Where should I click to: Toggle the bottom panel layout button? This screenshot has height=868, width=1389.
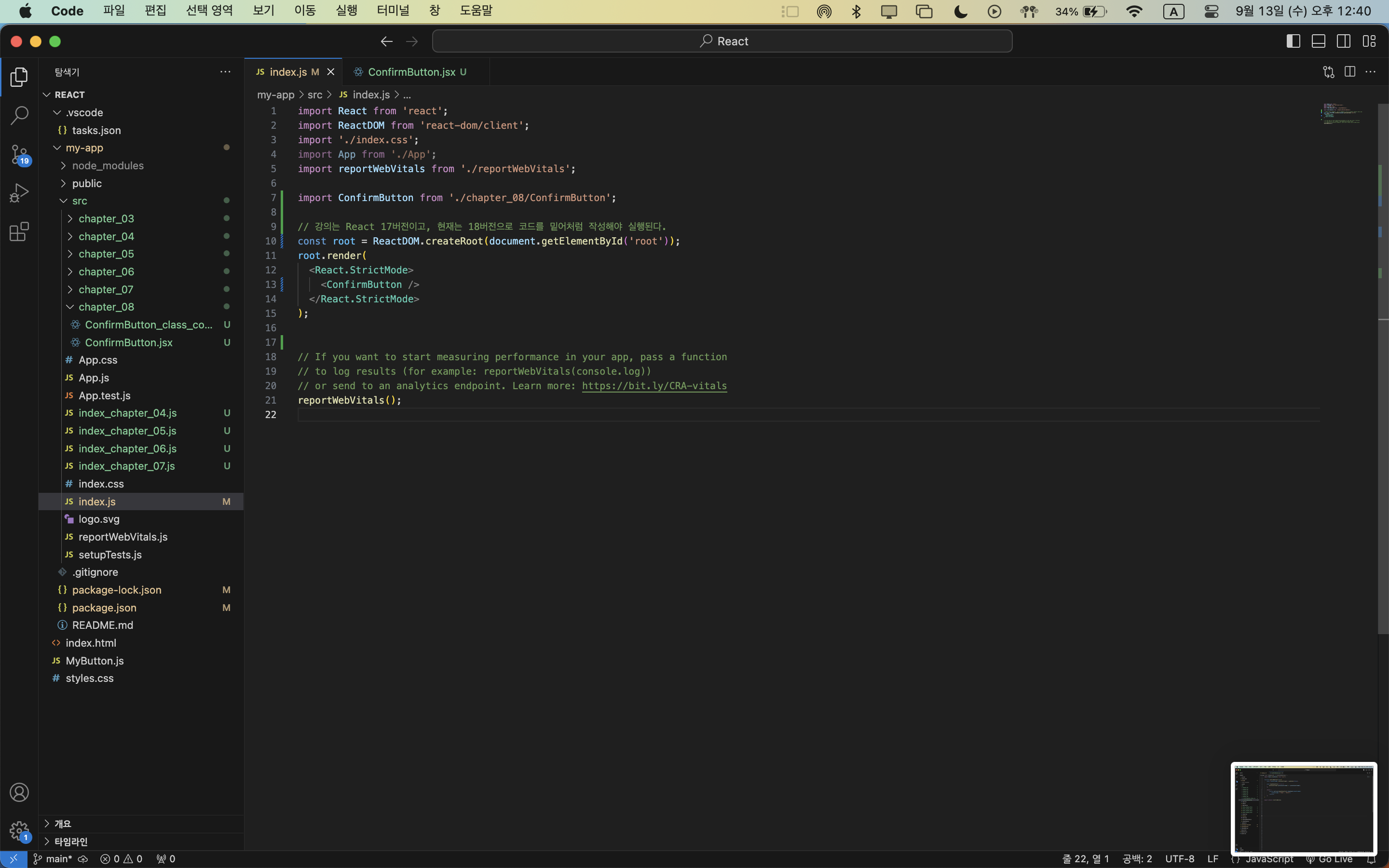coord(1319,41)
